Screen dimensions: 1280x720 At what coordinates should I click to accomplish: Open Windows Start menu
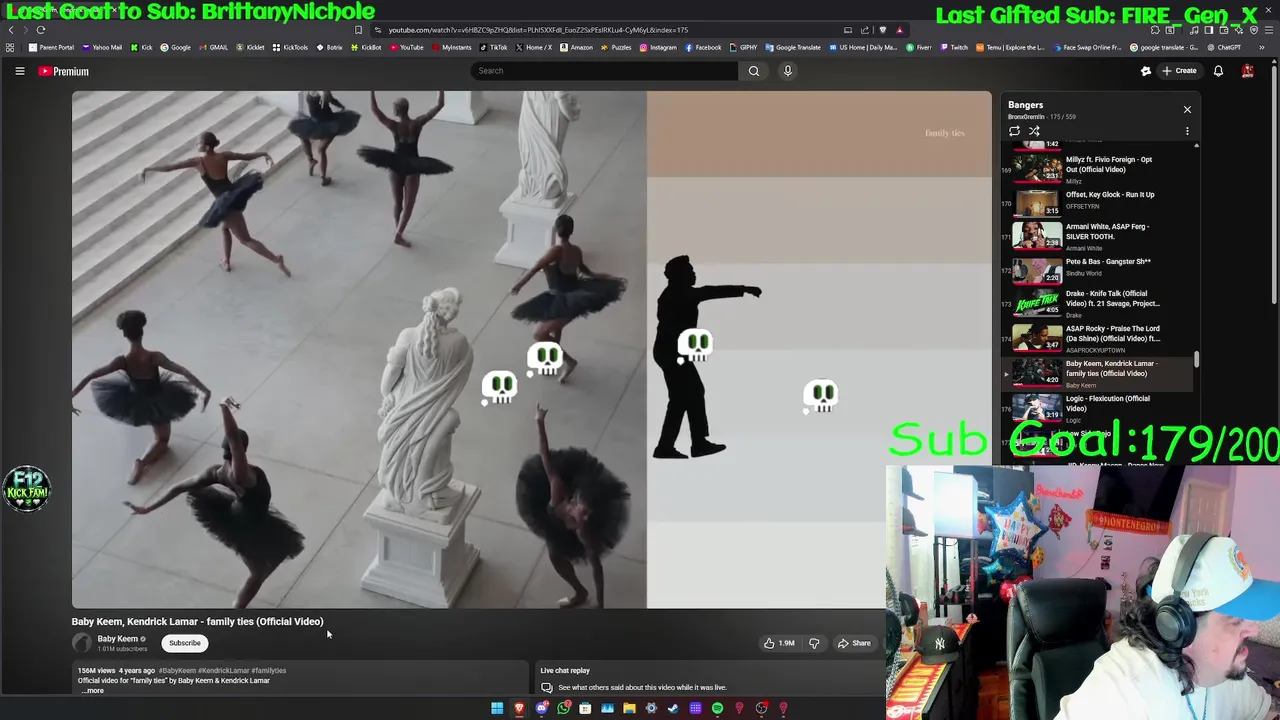point(497,708)
